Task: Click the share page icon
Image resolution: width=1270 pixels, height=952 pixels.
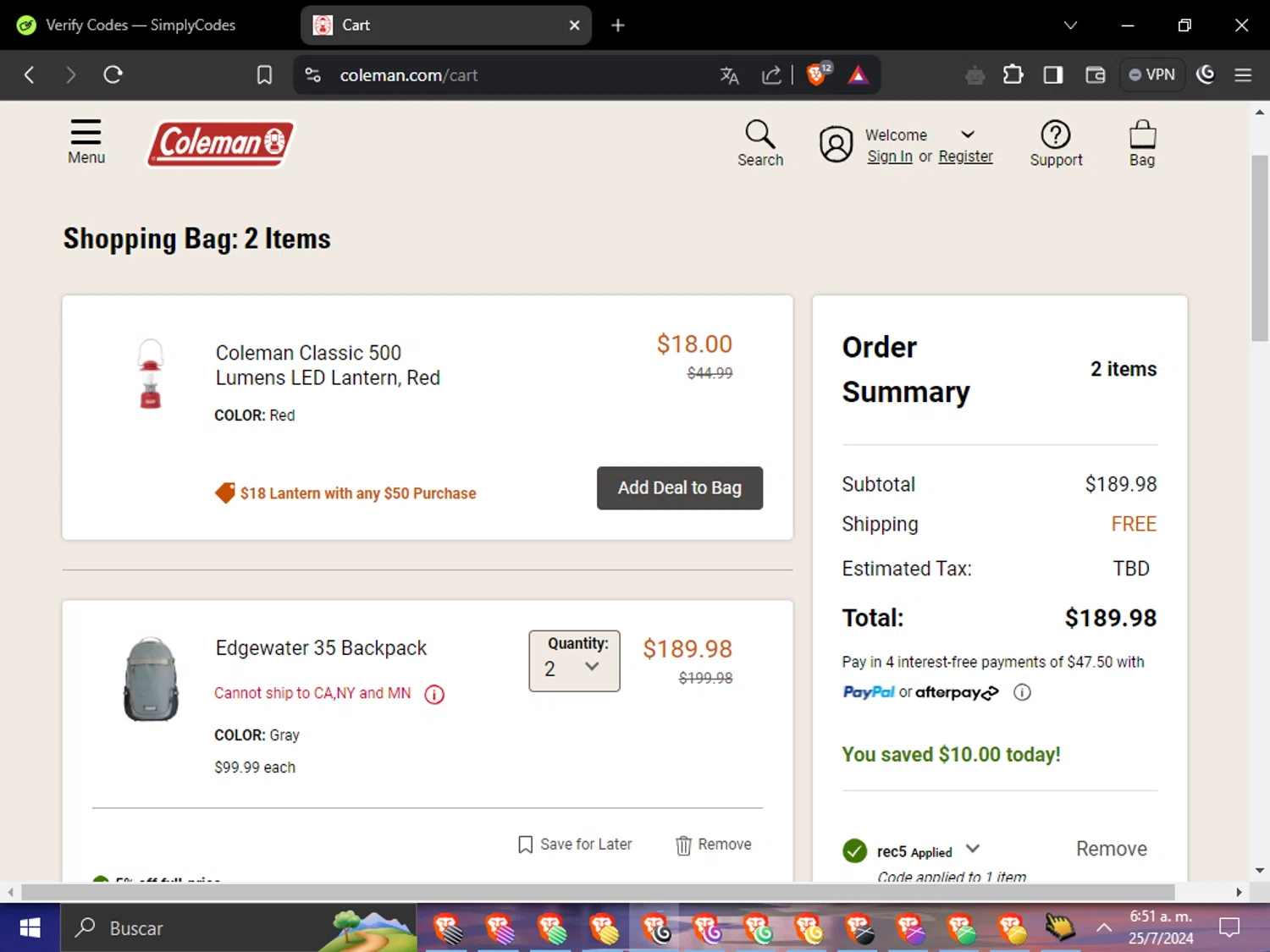Action: coord(771,75)
